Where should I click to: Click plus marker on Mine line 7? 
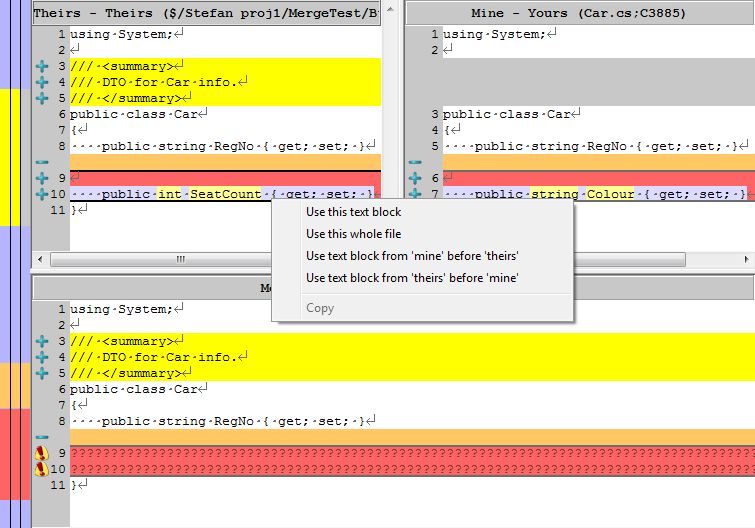tap(415, 194)
